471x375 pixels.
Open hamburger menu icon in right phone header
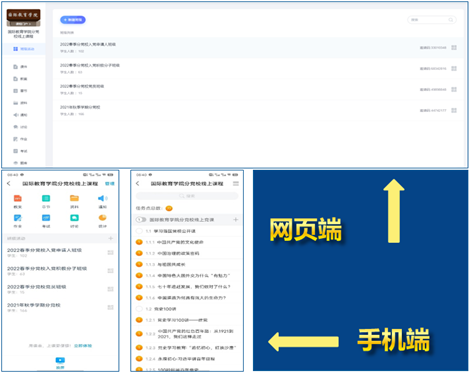[x=236, y=184]
